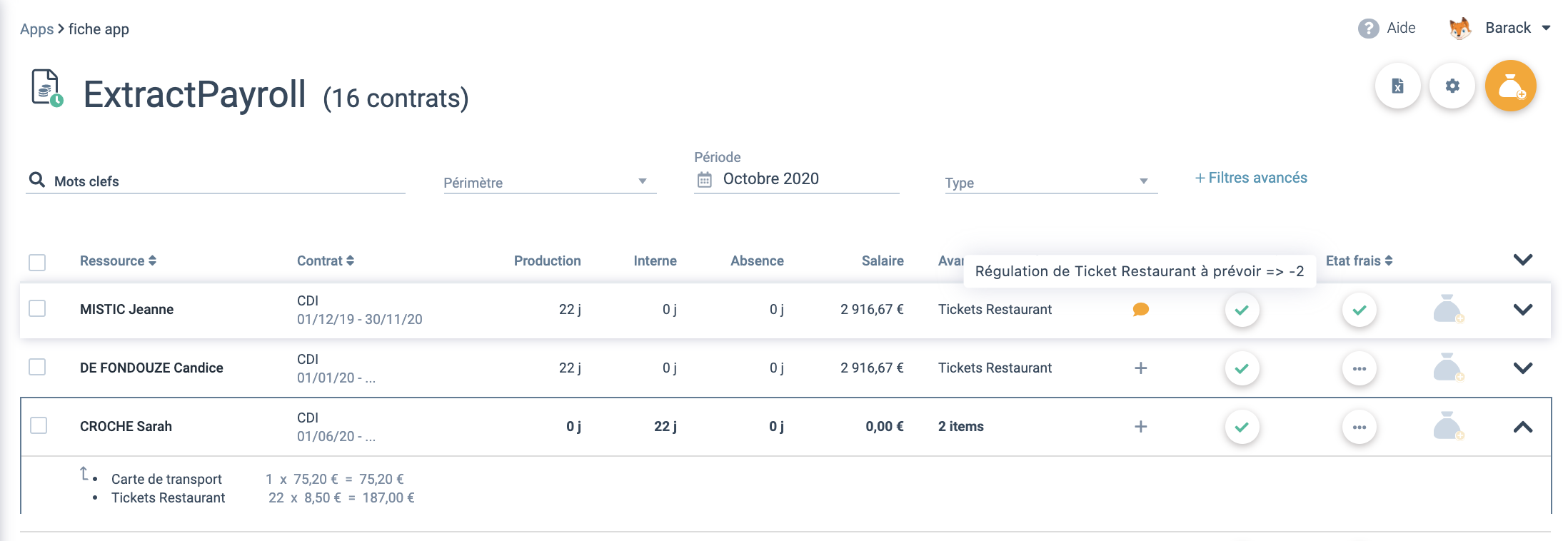Open the Type filter dropdown

[x=1050, y=183]
